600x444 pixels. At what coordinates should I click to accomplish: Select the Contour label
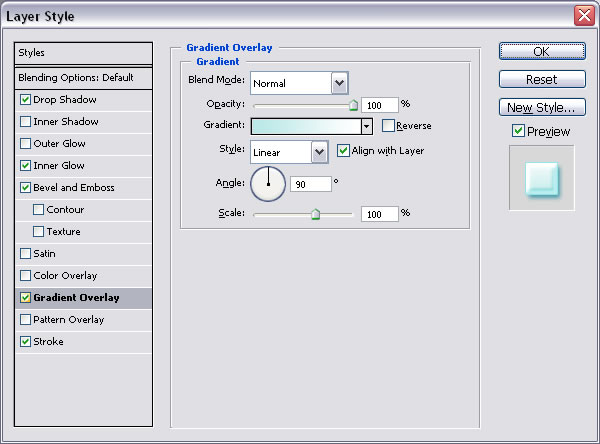65,210
